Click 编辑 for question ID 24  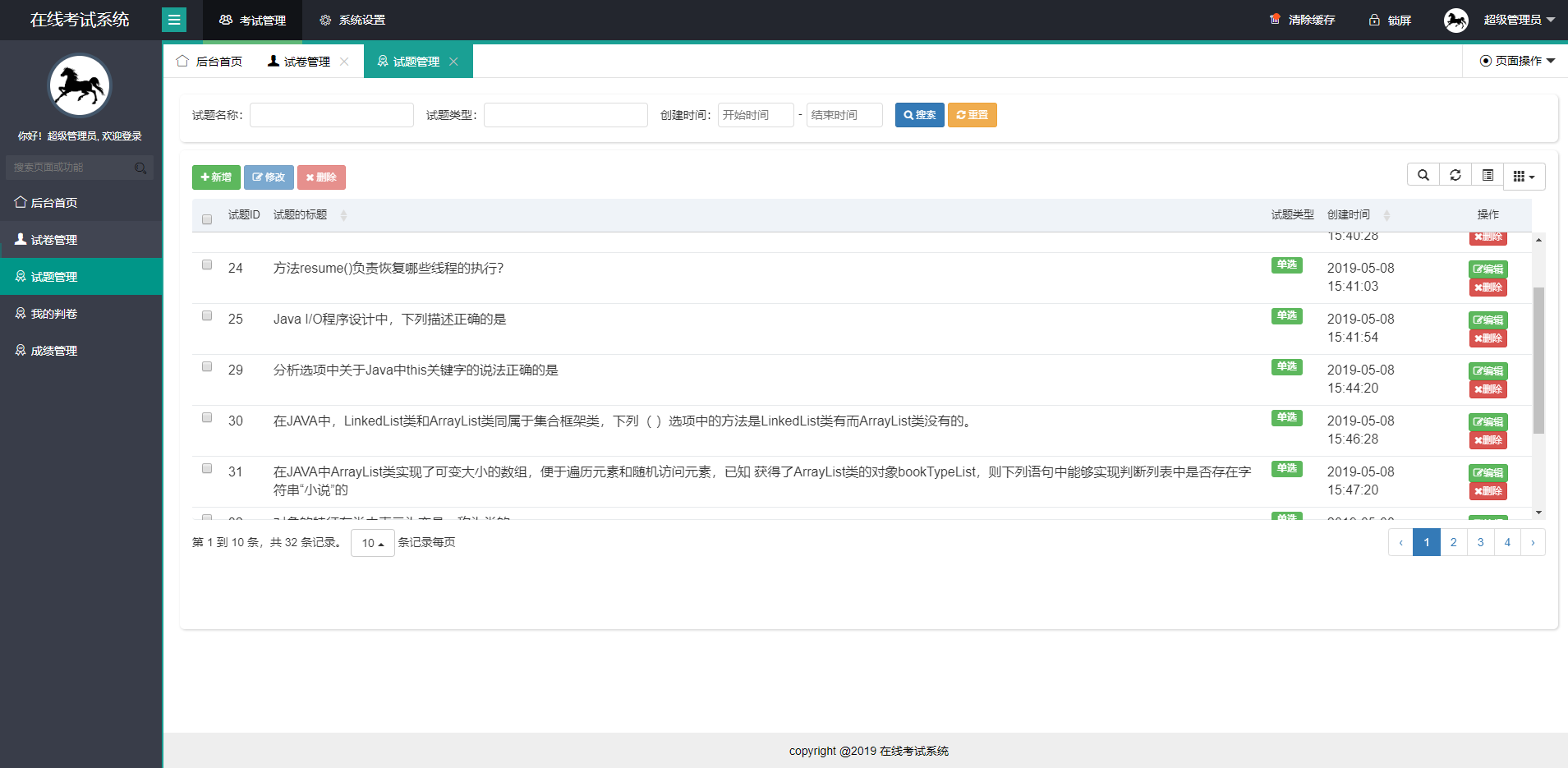(1488, 269)
